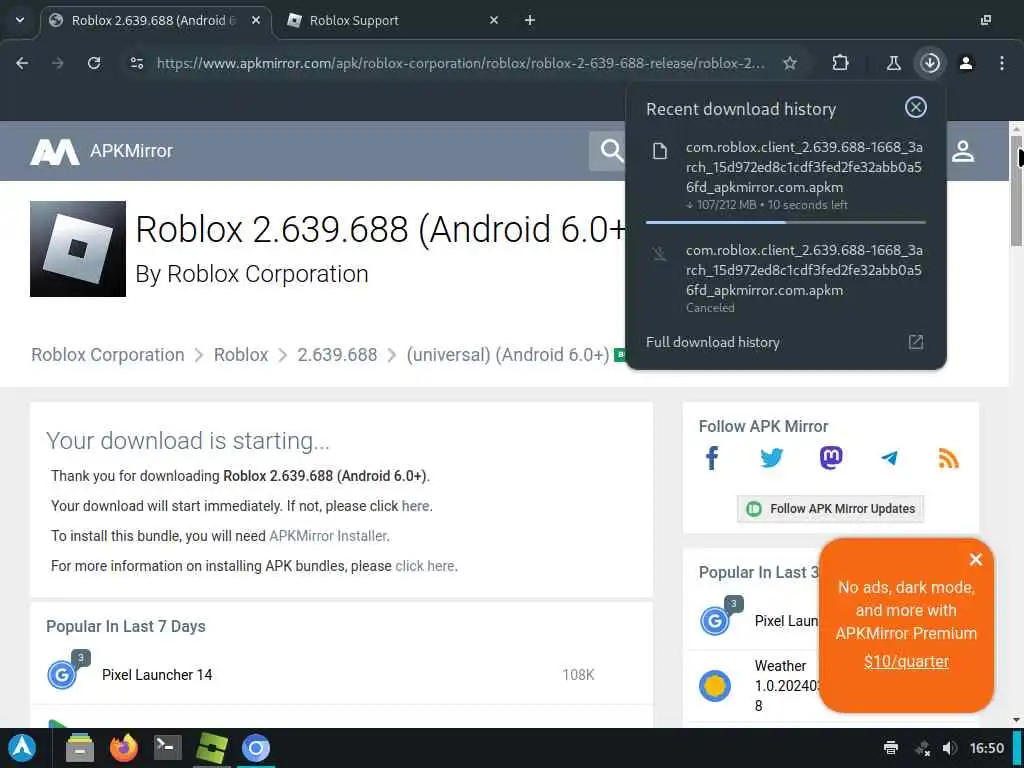Open the terminal from taskbar

coord(167,748)
